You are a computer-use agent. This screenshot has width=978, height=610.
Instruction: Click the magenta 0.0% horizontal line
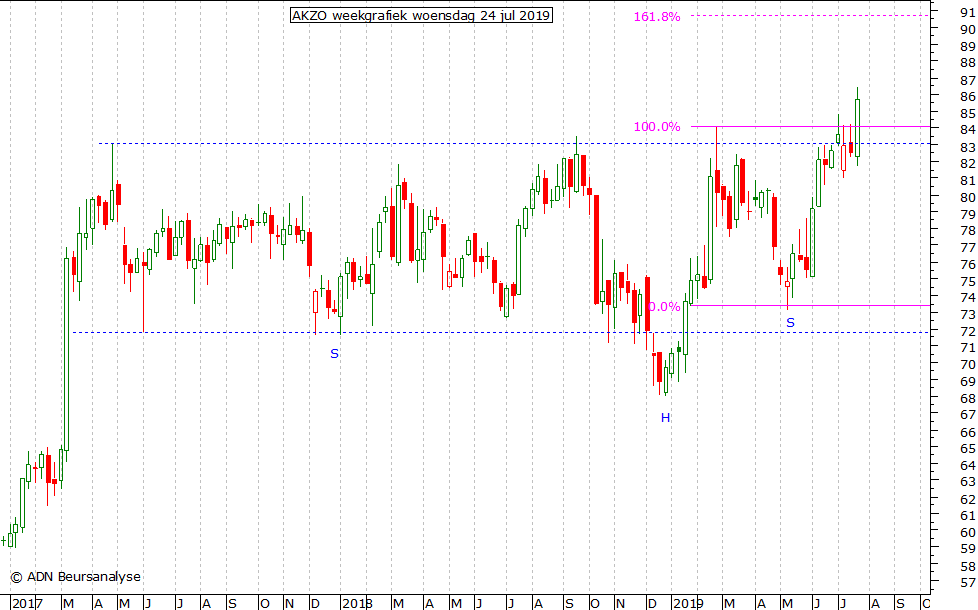(811, 305)
